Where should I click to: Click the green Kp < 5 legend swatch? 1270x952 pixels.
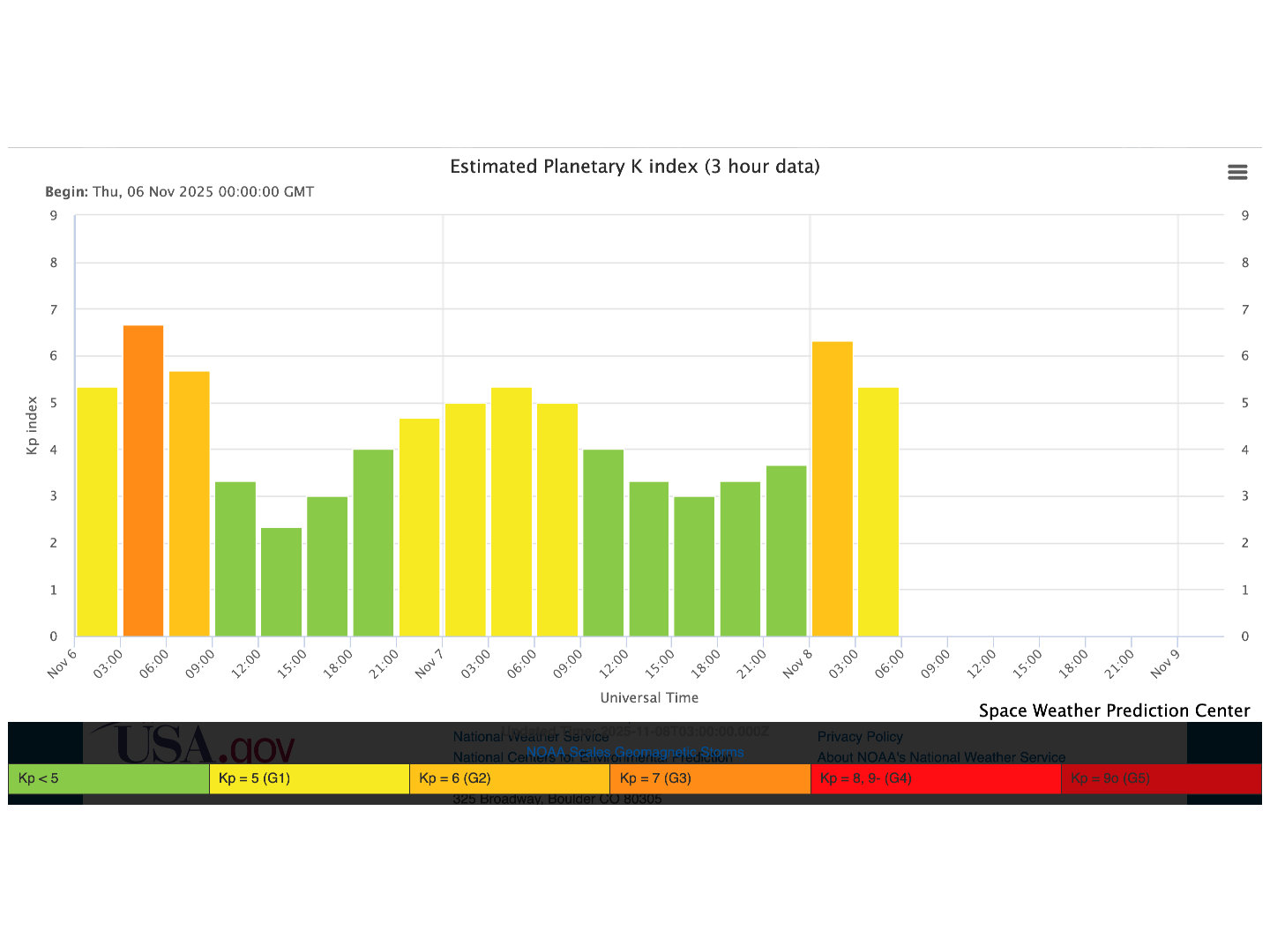(108, 778)
